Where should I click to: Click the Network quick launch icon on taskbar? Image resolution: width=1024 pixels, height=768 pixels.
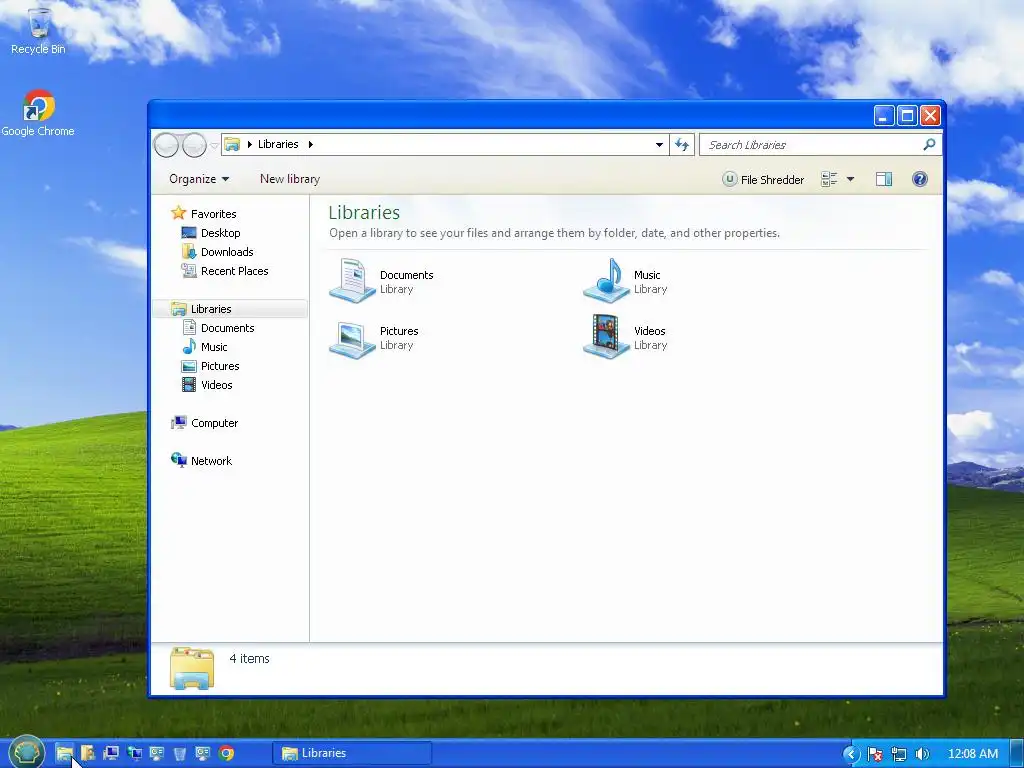pos(135,753)
